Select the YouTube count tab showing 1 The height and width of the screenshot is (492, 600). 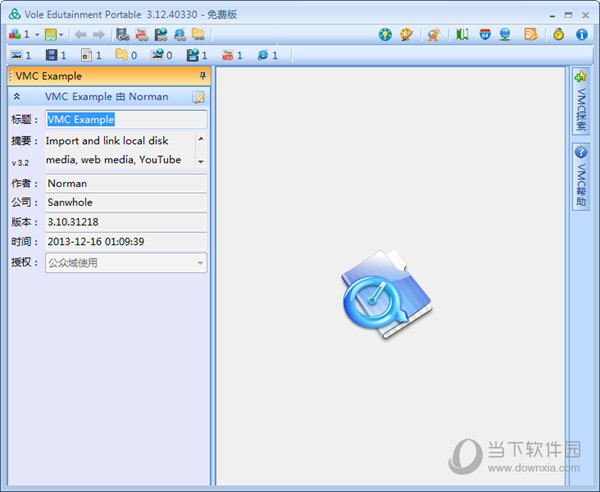coord(232,55)
